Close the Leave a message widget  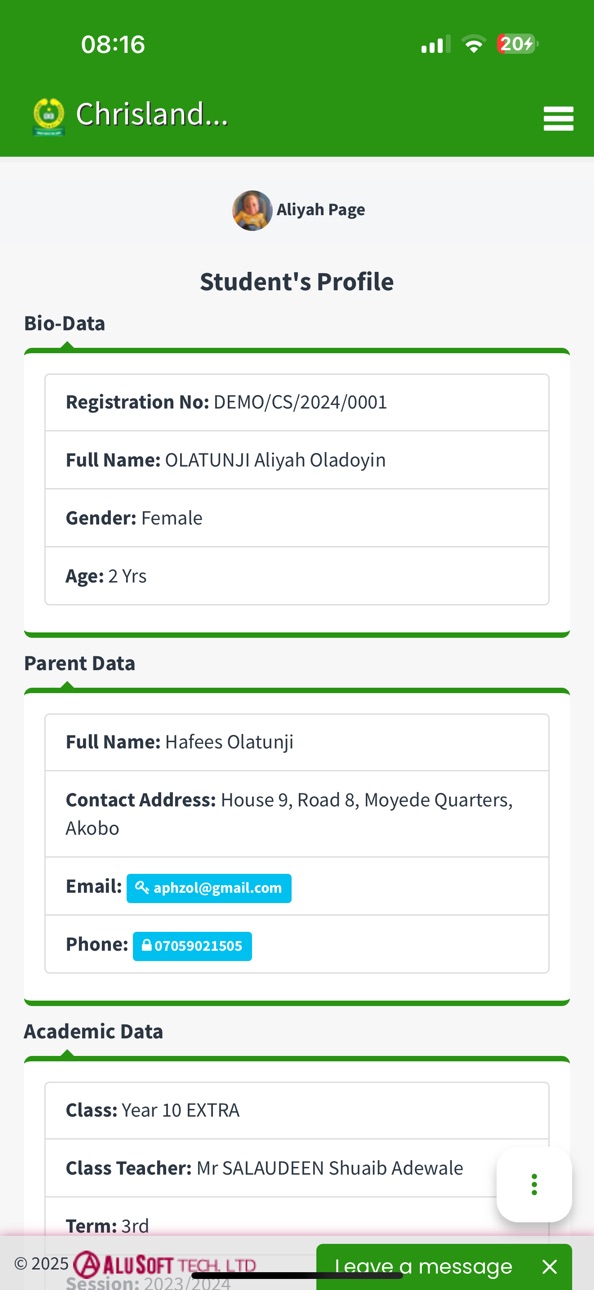pyautogui.click(x=549, y=1267)
